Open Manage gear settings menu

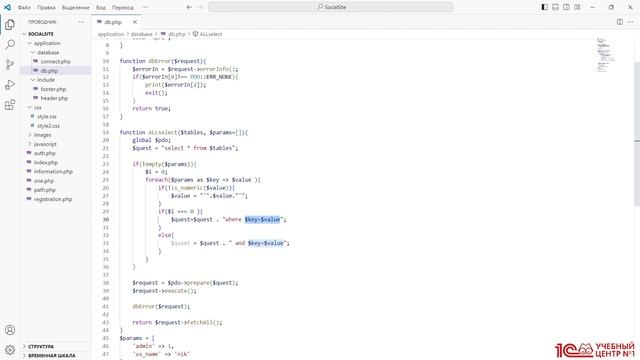pyautogui.click(x=10, y=350)
